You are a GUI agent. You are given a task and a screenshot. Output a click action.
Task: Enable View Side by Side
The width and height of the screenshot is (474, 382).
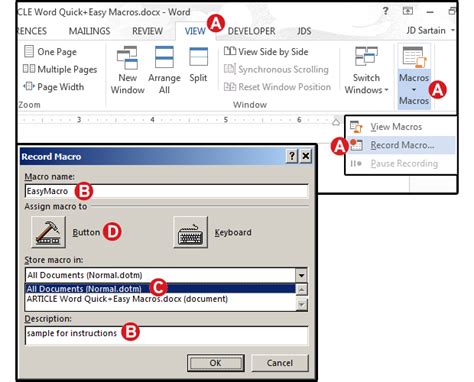click(x=266, y=52)
